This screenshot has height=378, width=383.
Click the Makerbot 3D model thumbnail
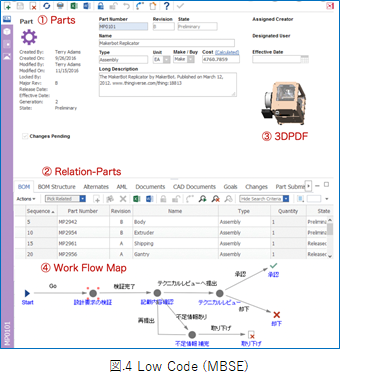pos(283,103)
